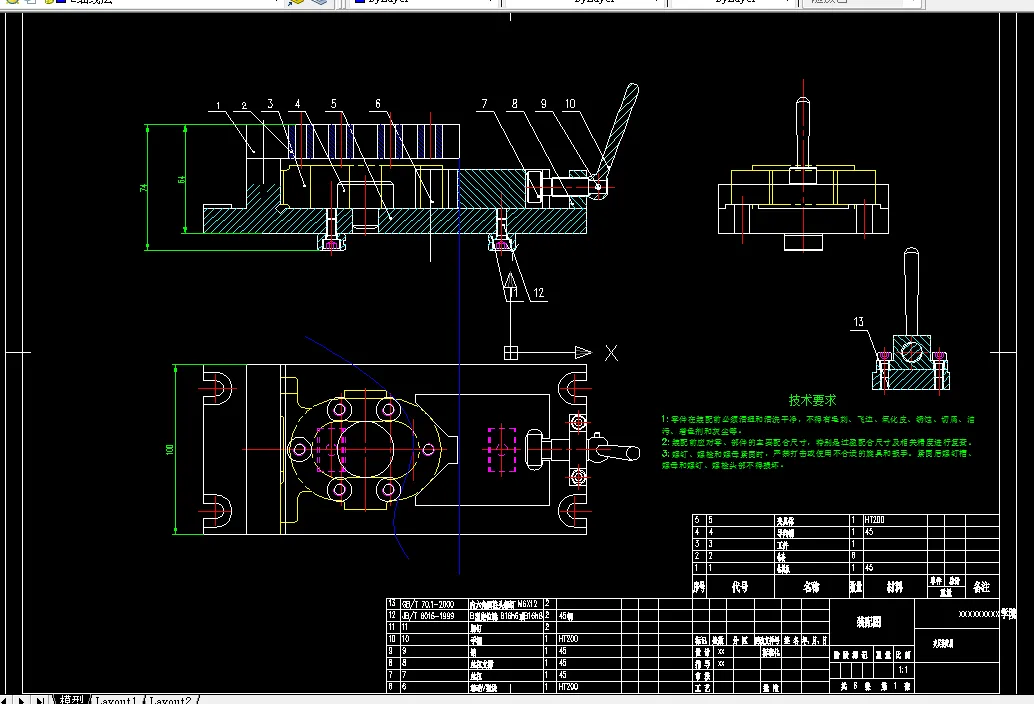This screenshot has width=1034, height=704.
Task: Jump to last layout tab arrow
Action: point(40,700)
